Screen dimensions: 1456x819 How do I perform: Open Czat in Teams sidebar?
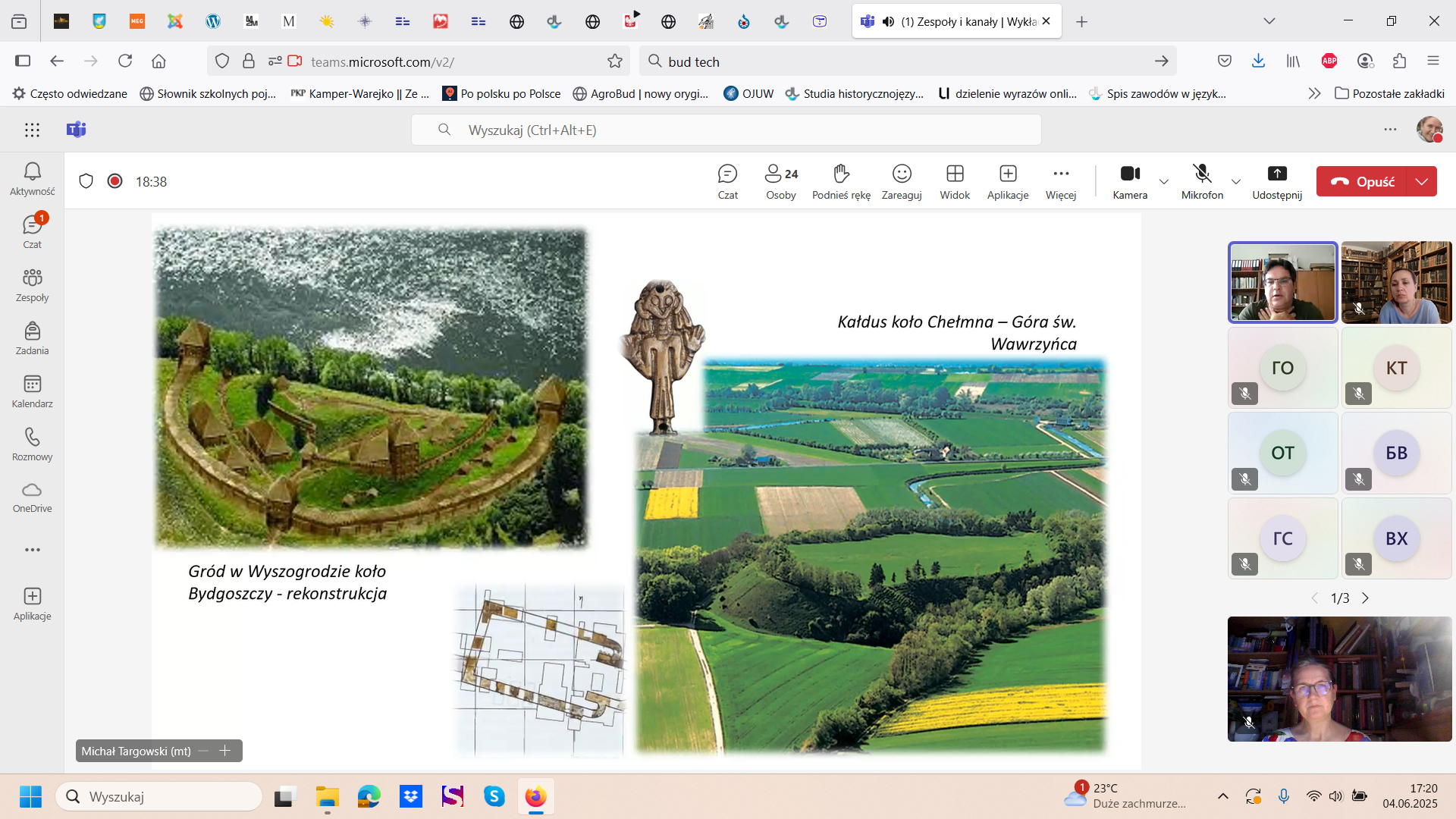coord(32,232)
